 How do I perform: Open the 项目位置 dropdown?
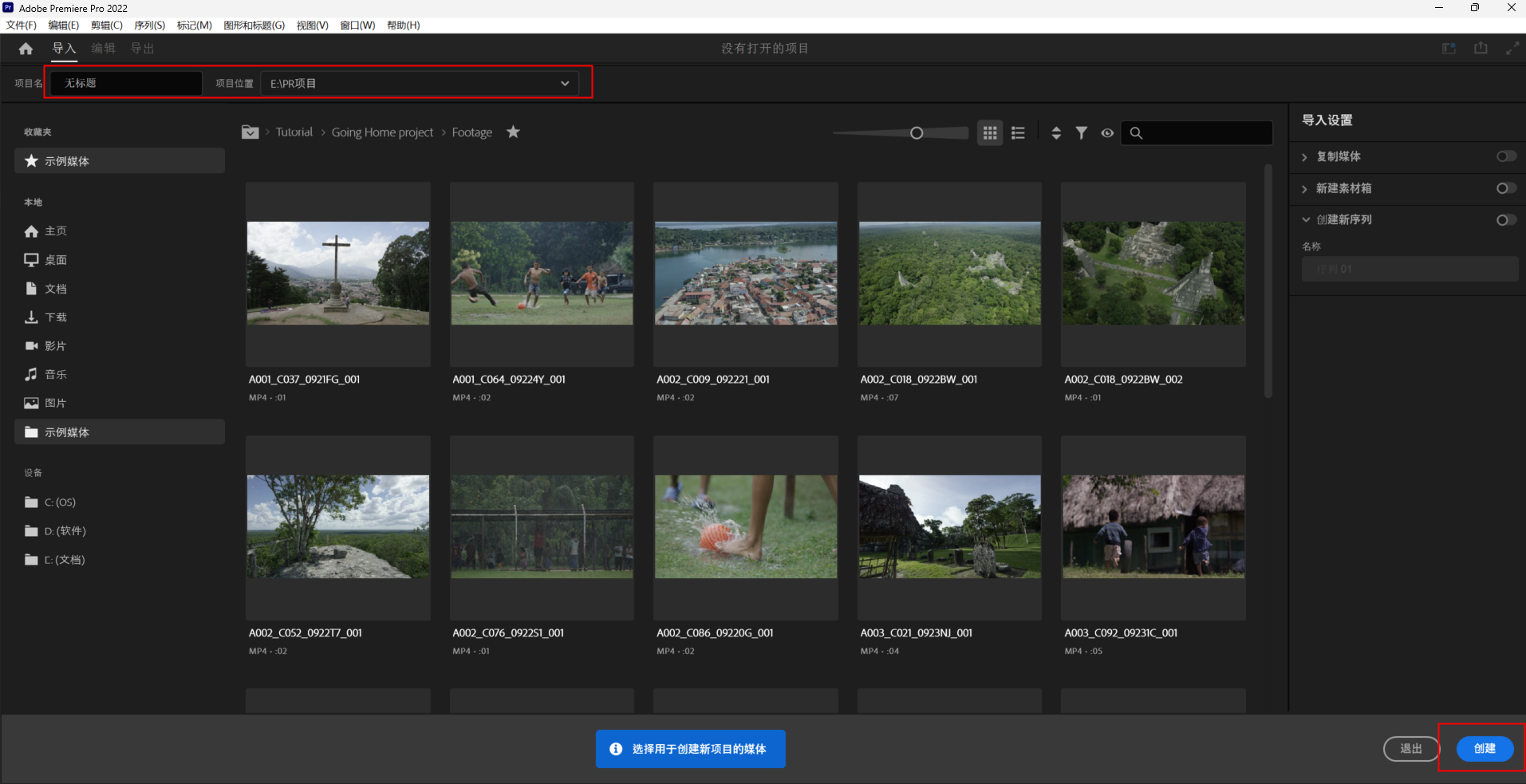(420, 83)
